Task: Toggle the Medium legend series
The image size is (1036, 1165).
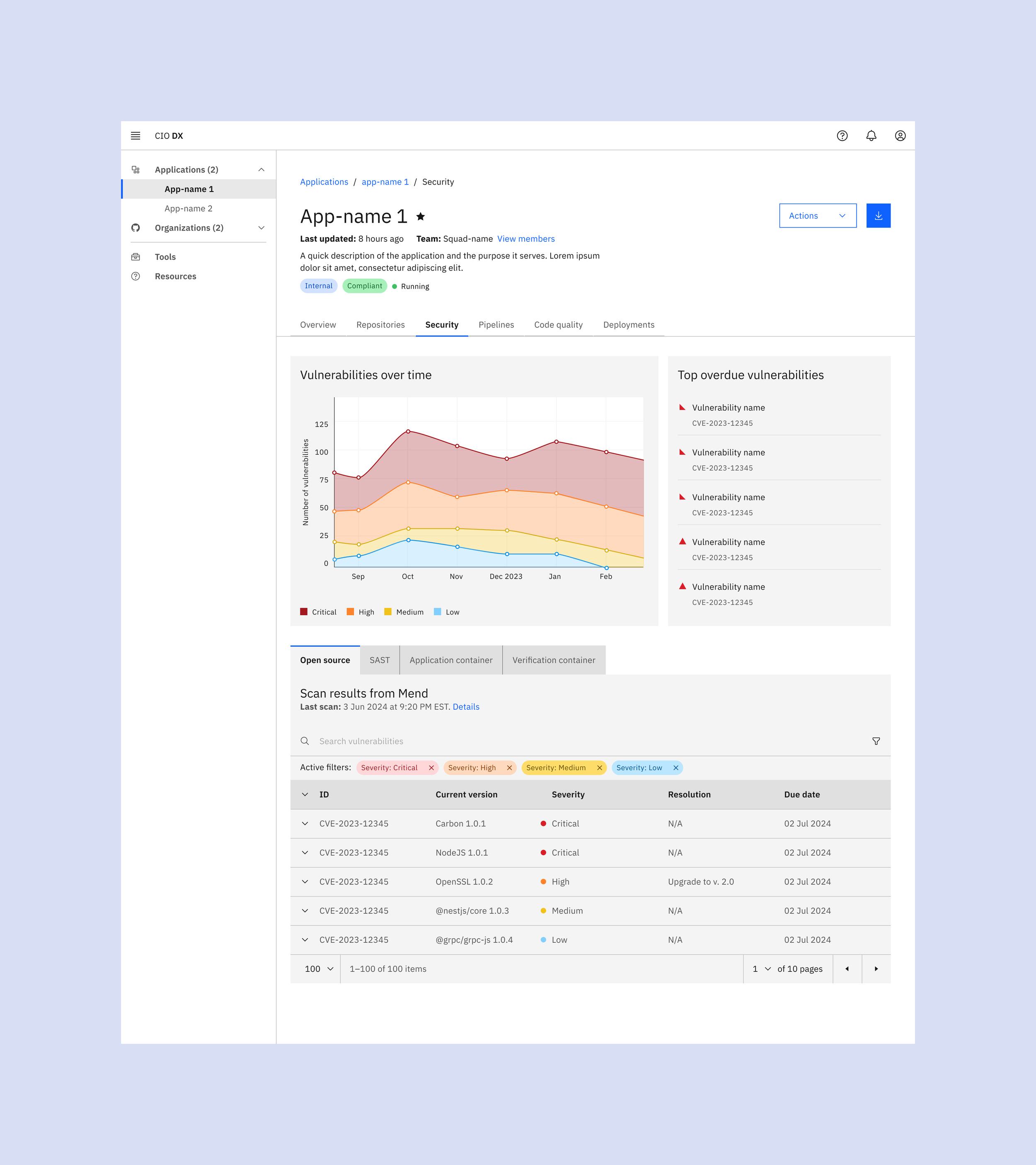Action: [404, 612]
